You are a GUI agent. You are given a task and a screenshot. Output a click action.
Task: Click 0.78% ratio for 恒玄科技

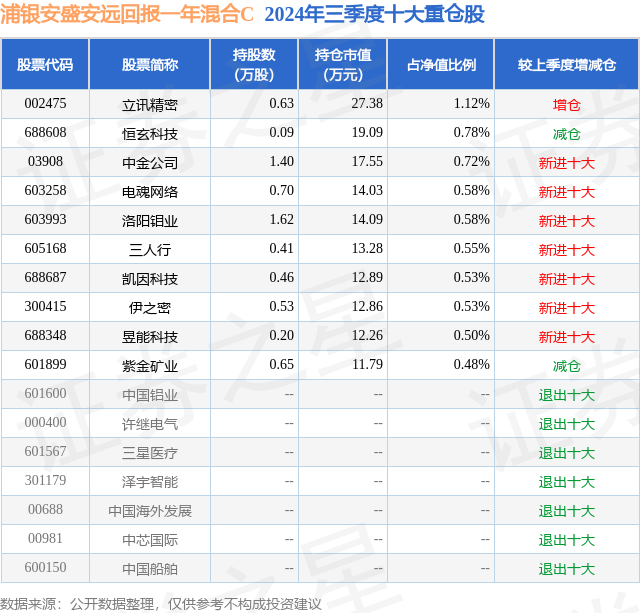471,133
